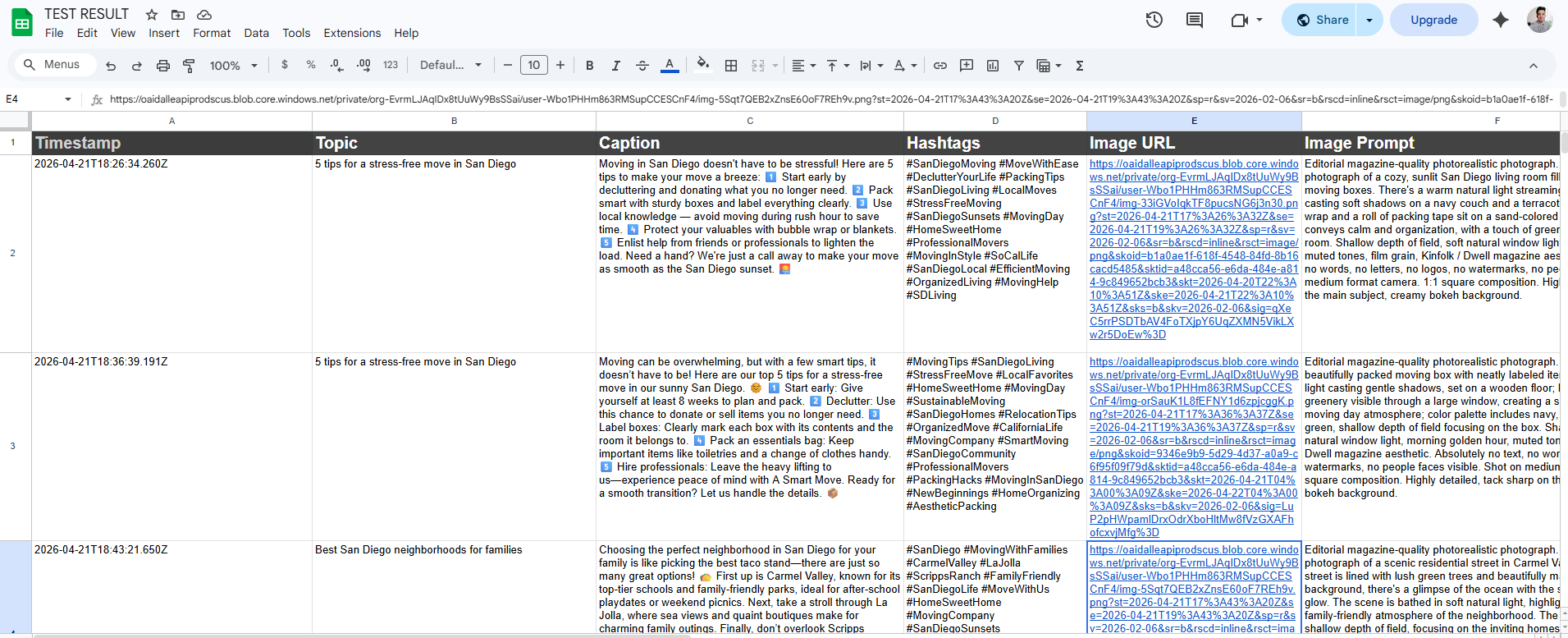Open the borders tool

731,65
